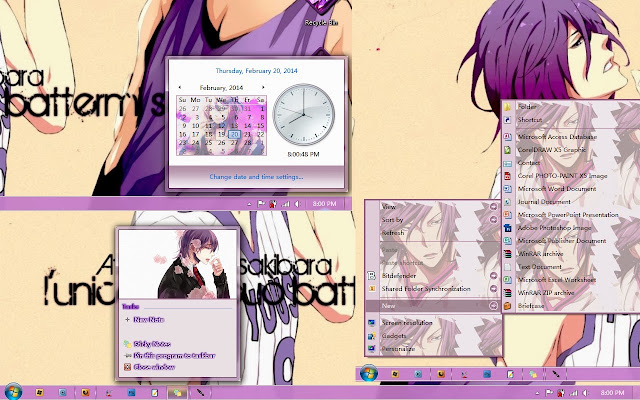Create a WinRAR ZIP archive
The height and width of the screenshot is (400, 640).
571,293
